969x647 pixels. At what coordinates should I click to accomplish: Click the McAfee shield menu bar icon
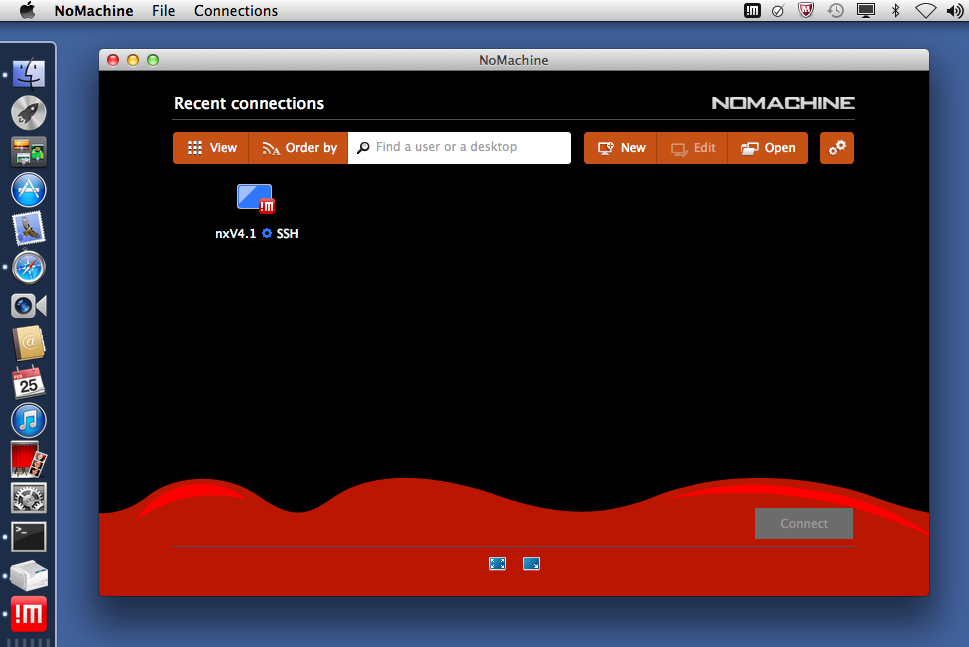click(x=806, y=11)
